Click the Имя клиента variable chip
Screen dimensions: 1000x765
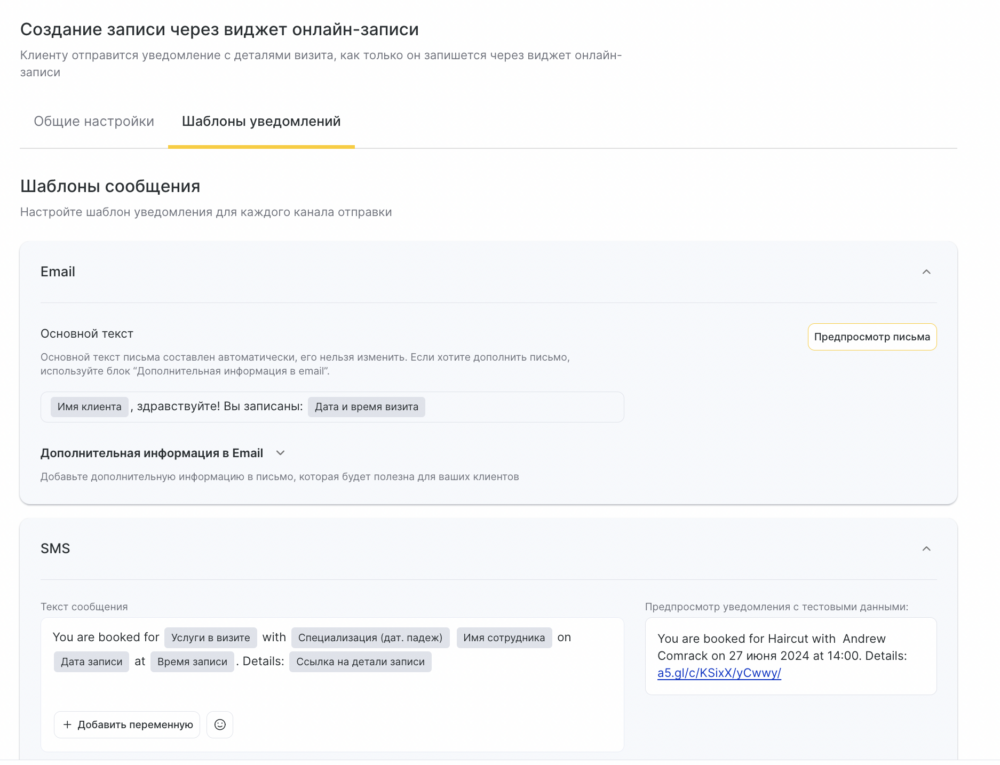89,407
